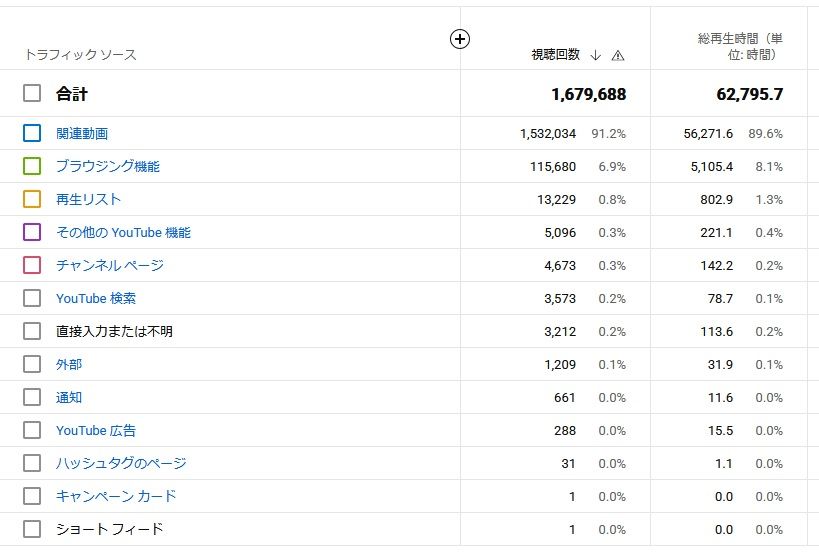Open the 外部 traffic source link
The width and height of the screenshot is (819, 557).
(69, 364)
